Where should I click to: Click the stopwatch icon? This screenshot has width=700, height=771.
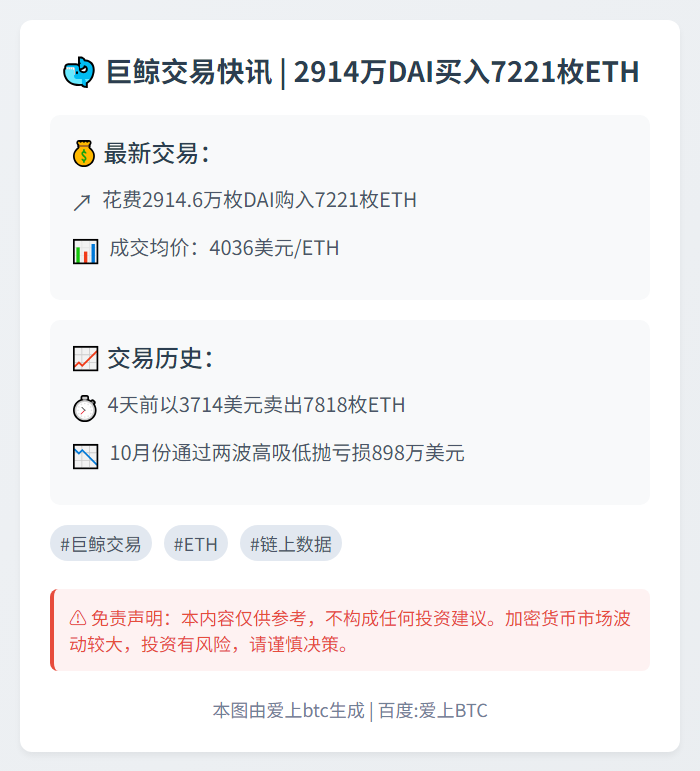pos(85,407)
